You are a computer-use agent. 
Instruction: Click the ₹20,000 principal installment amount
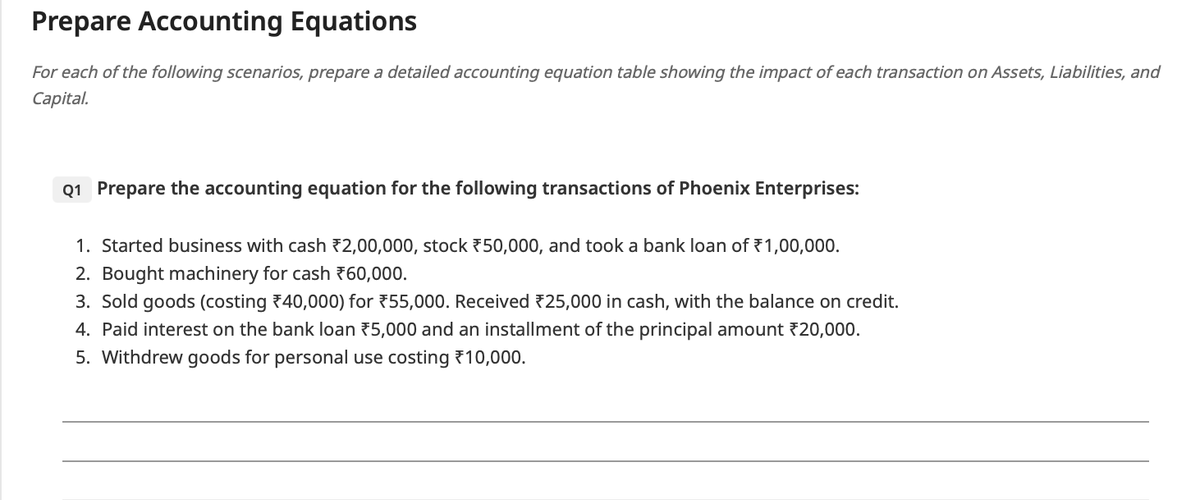pos(824,329)
